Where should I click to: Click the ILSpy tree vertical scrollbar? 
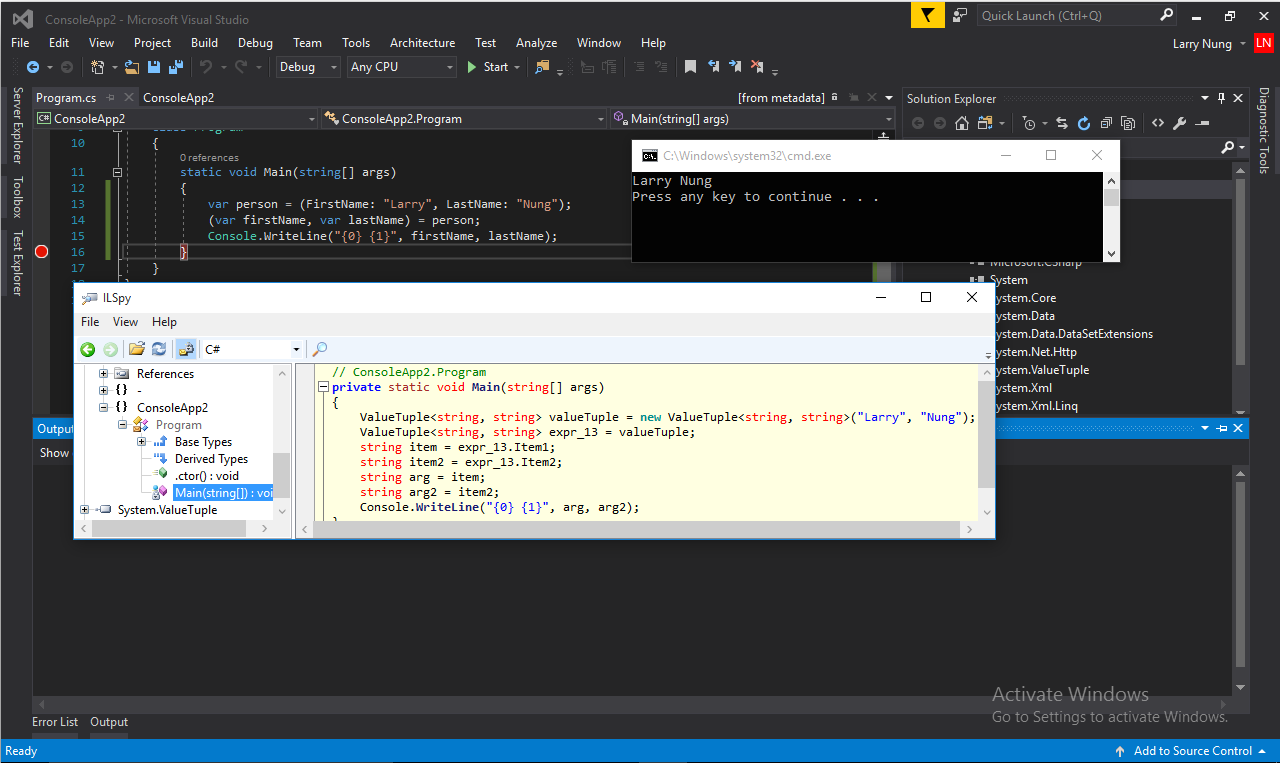(281, 441)
